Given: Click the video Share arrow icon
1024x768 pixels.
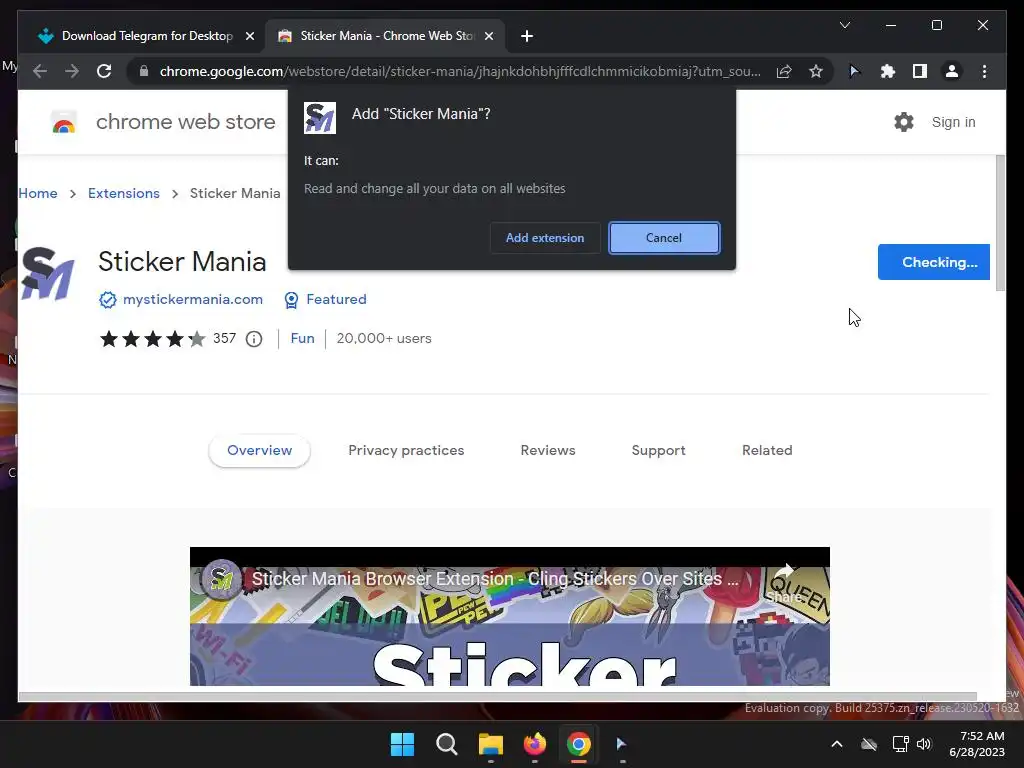Looking at the screenshot, I should tap(784, 573).
